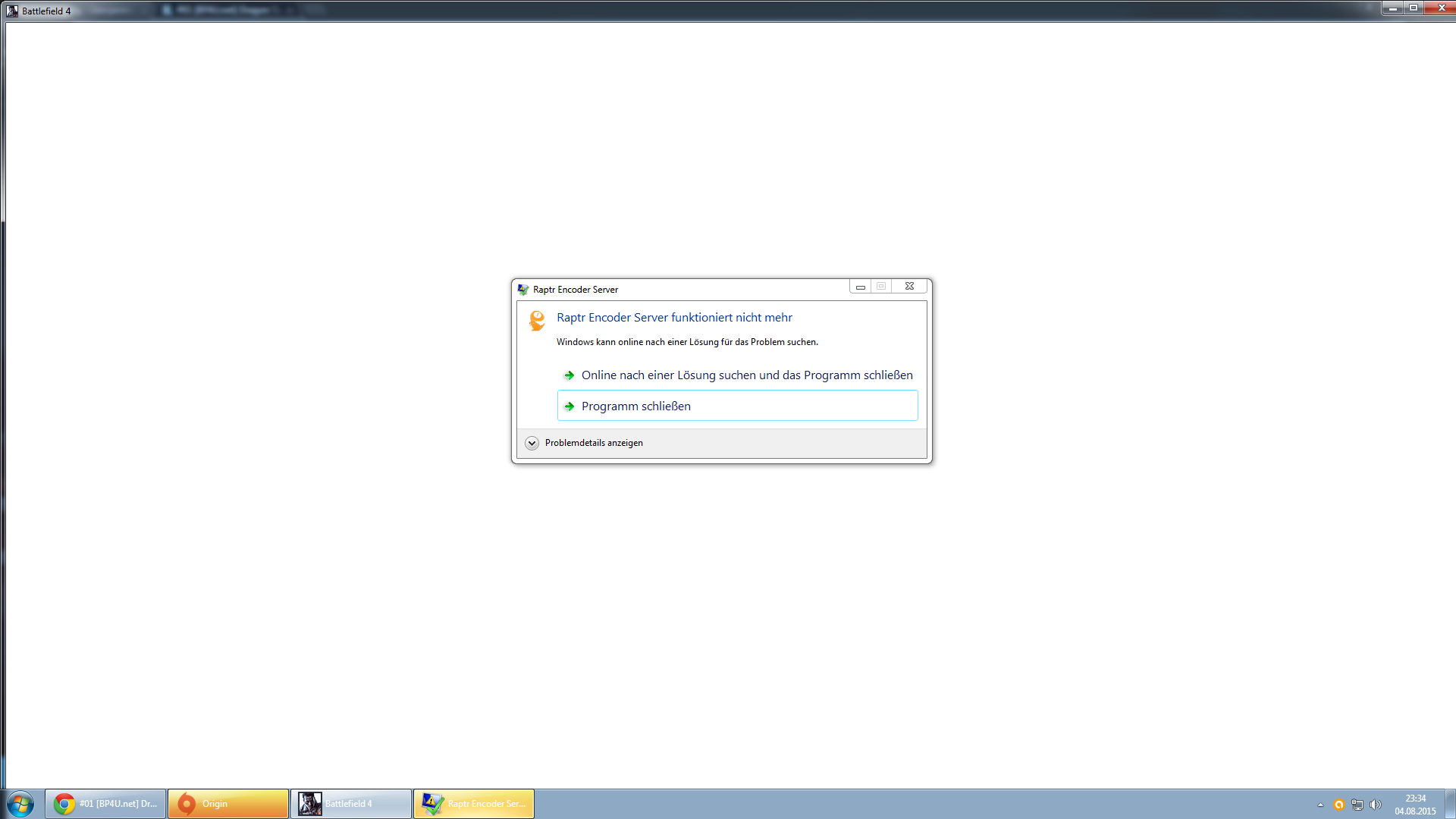
Task: Minimize the Raptr Encoder Server dialog
Action: click(x=860, y=286)
